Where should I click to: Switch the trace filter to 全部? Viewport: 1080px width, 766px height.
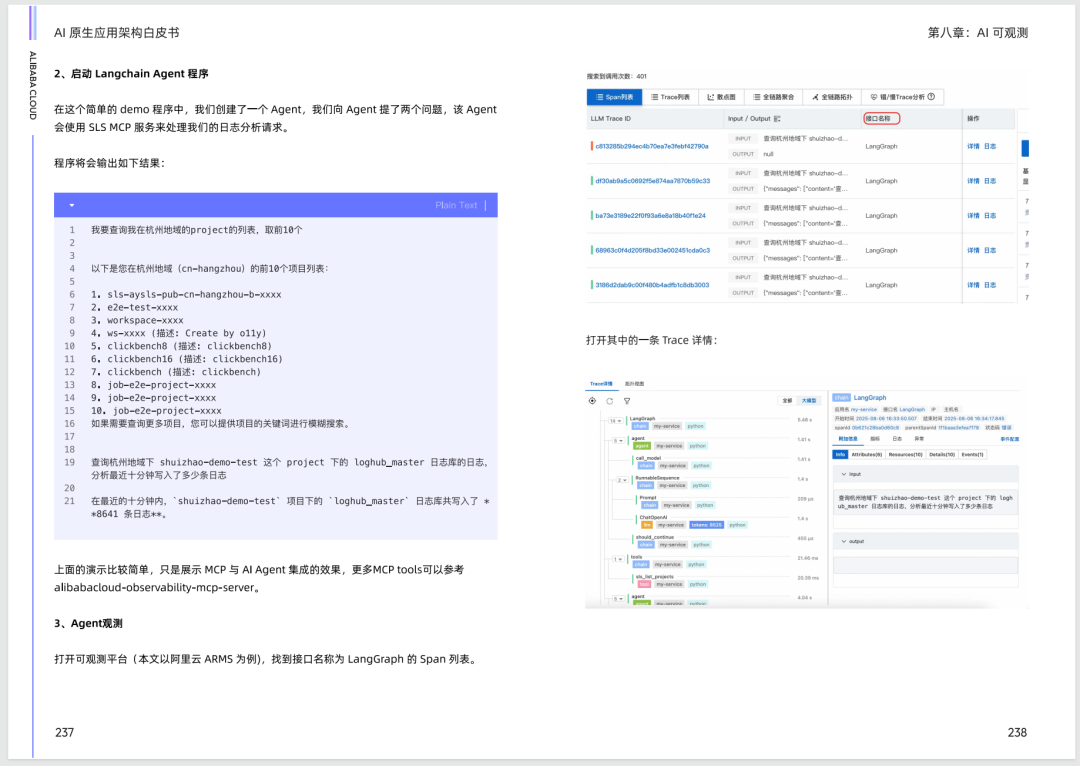tap(787, 401)
